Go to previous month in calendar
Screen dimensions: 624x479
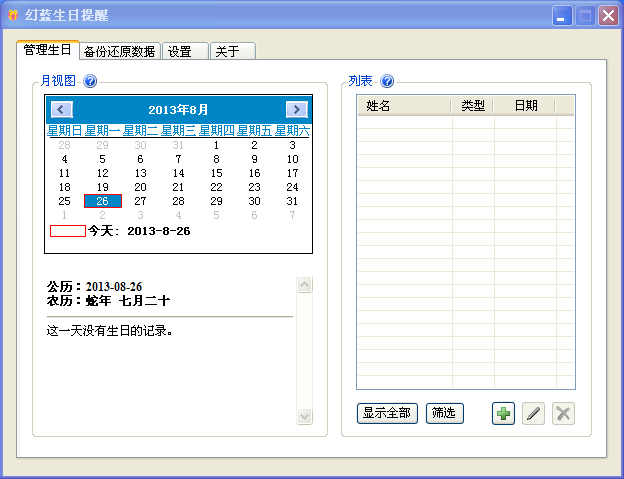point(62,109)
